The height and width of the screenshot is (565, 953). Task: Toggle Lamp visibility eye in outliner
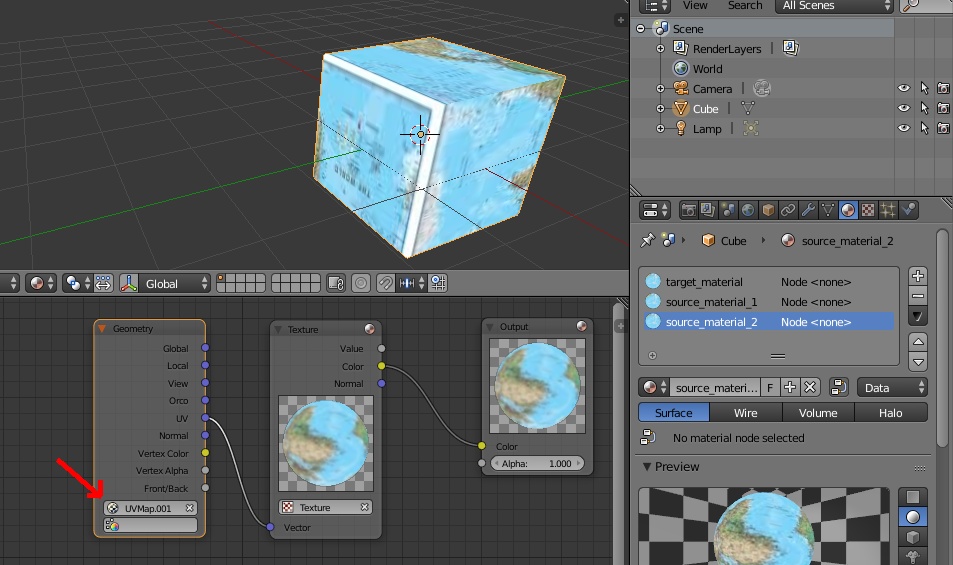coord(904,128)
